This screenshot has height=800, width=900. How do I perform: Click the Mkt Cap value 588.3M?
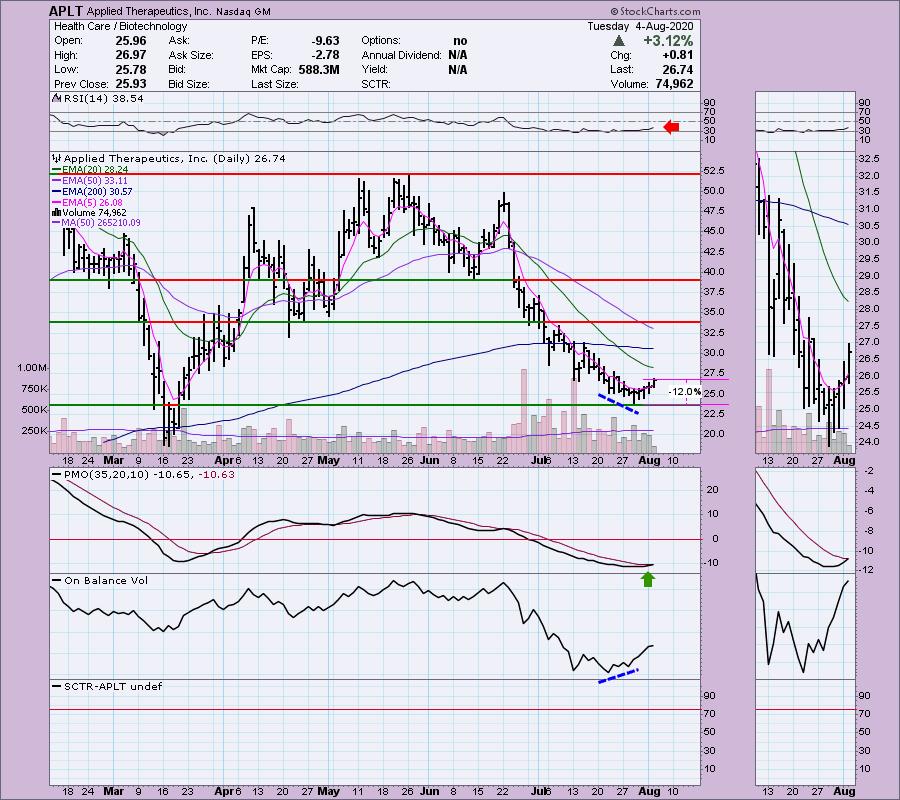pos(319,69)
